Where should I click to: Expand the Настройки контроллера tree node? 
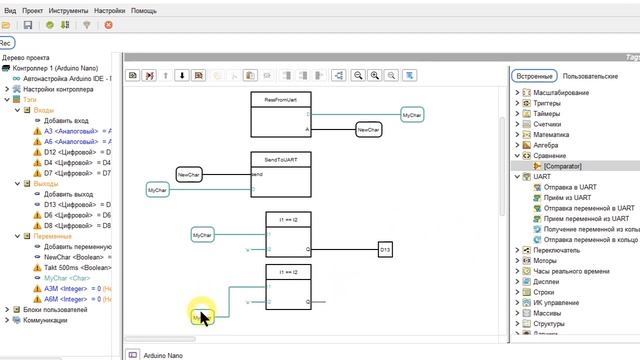[x=7, y=89]
